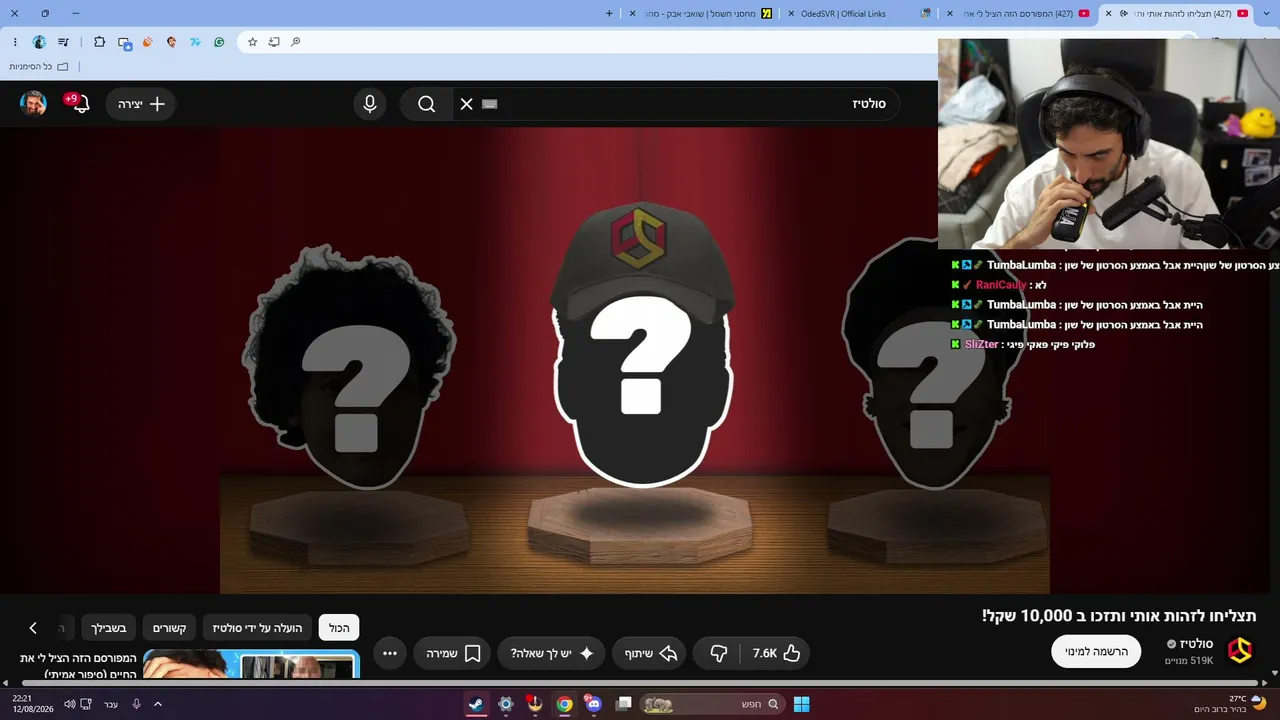Open the יצירה create button
1280x720 pixels.
click(141, 104)
